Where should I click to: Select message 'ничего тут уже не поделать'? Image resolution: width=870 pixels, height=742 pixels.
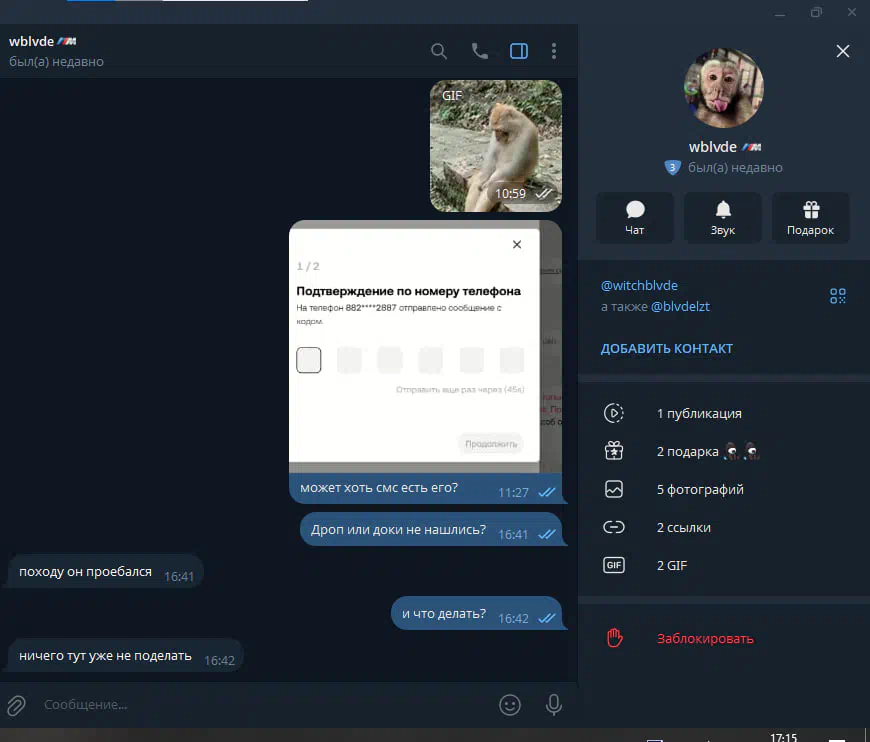(x=125, y=656)
